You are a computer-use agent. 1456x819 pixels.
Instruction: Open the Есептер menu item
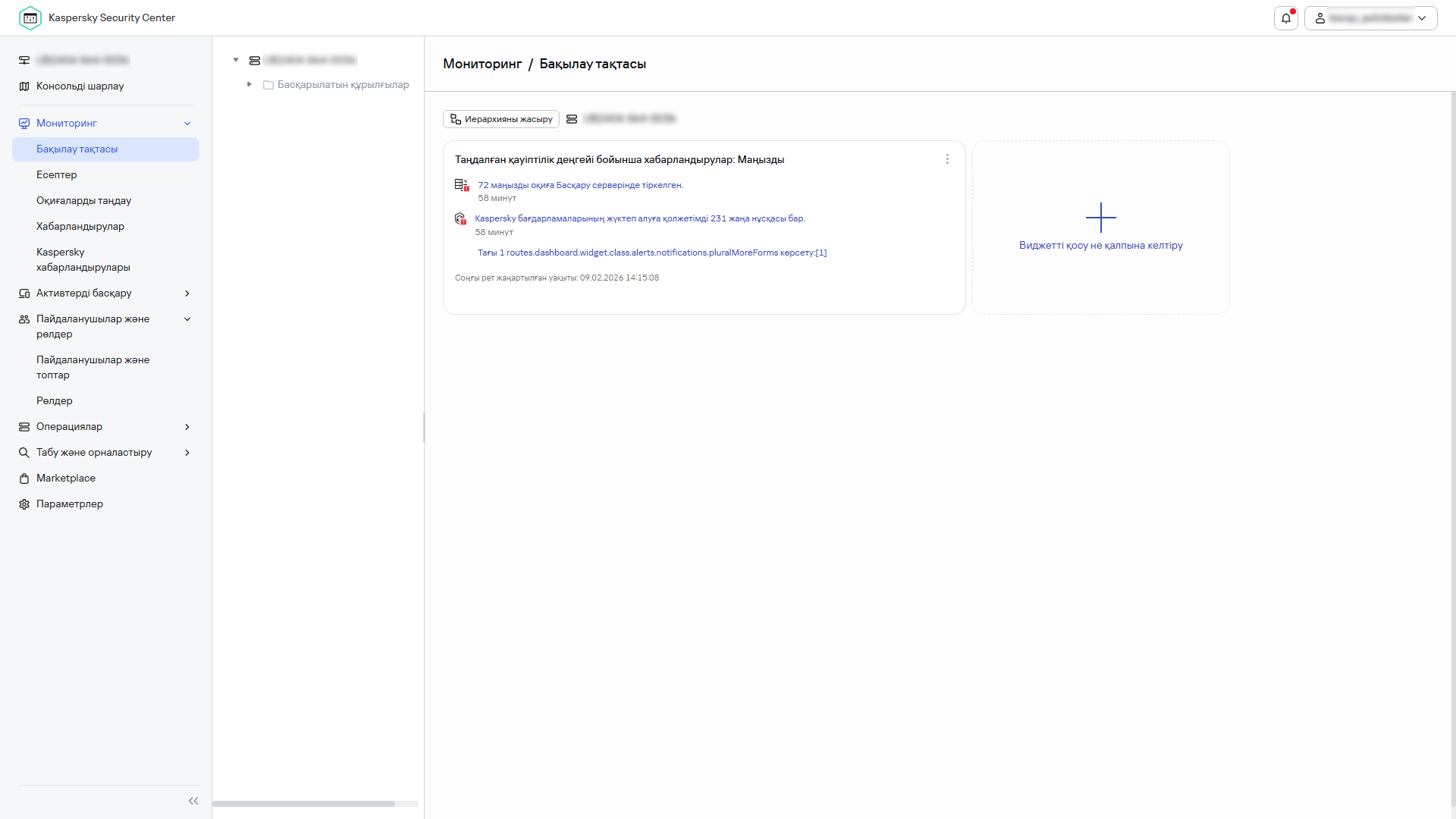click(x=57, y=175)
